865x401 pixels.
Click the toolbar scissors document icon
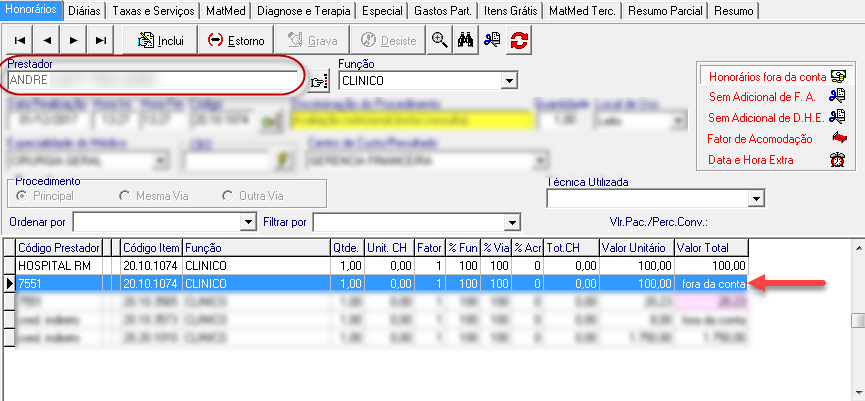pyautogui.click(x=492, y=40)
